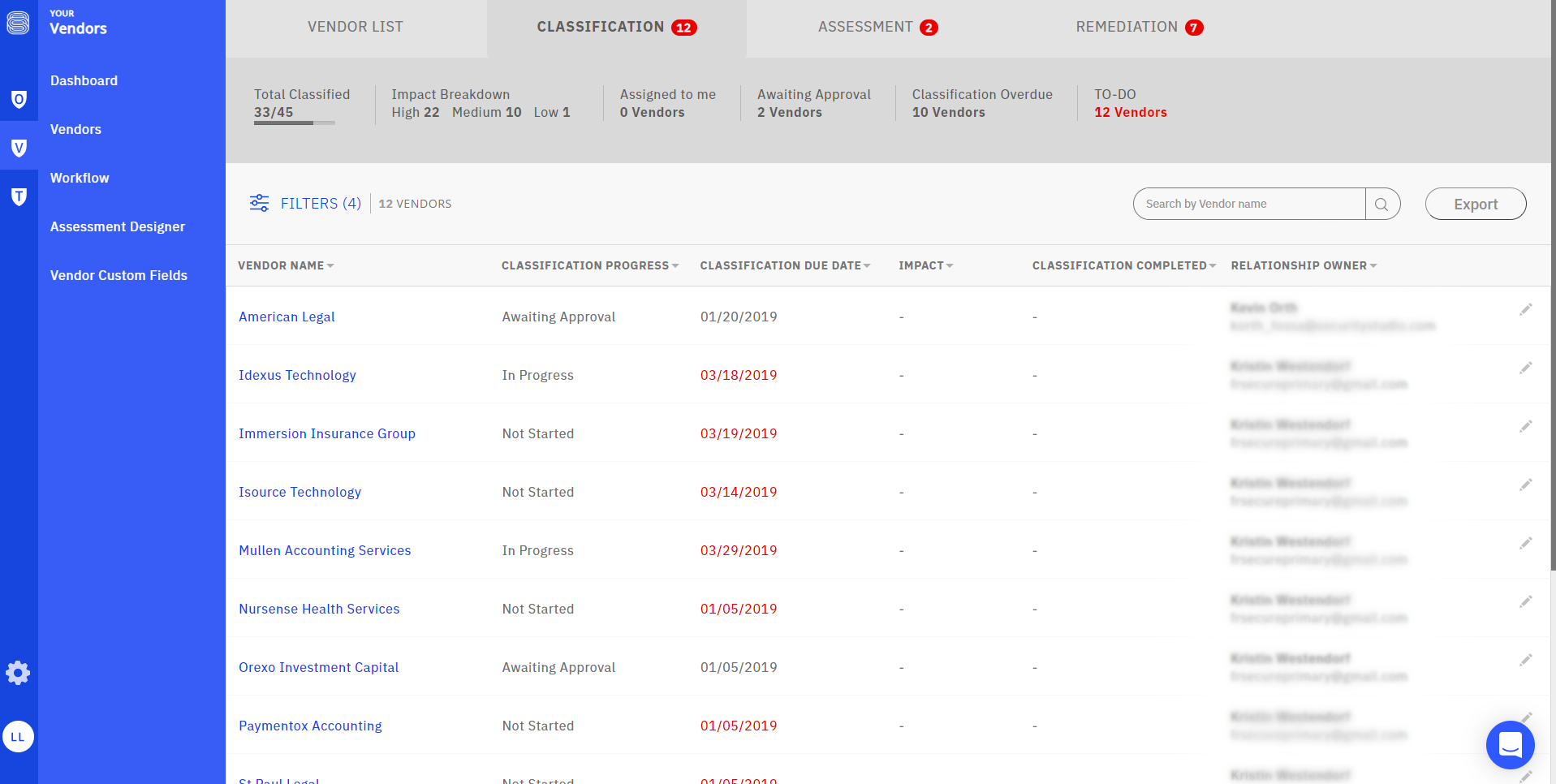1556x784 pixels.
Task: Click the TO-DO 12 Vendors stat
Action: tap(1131, 103)
